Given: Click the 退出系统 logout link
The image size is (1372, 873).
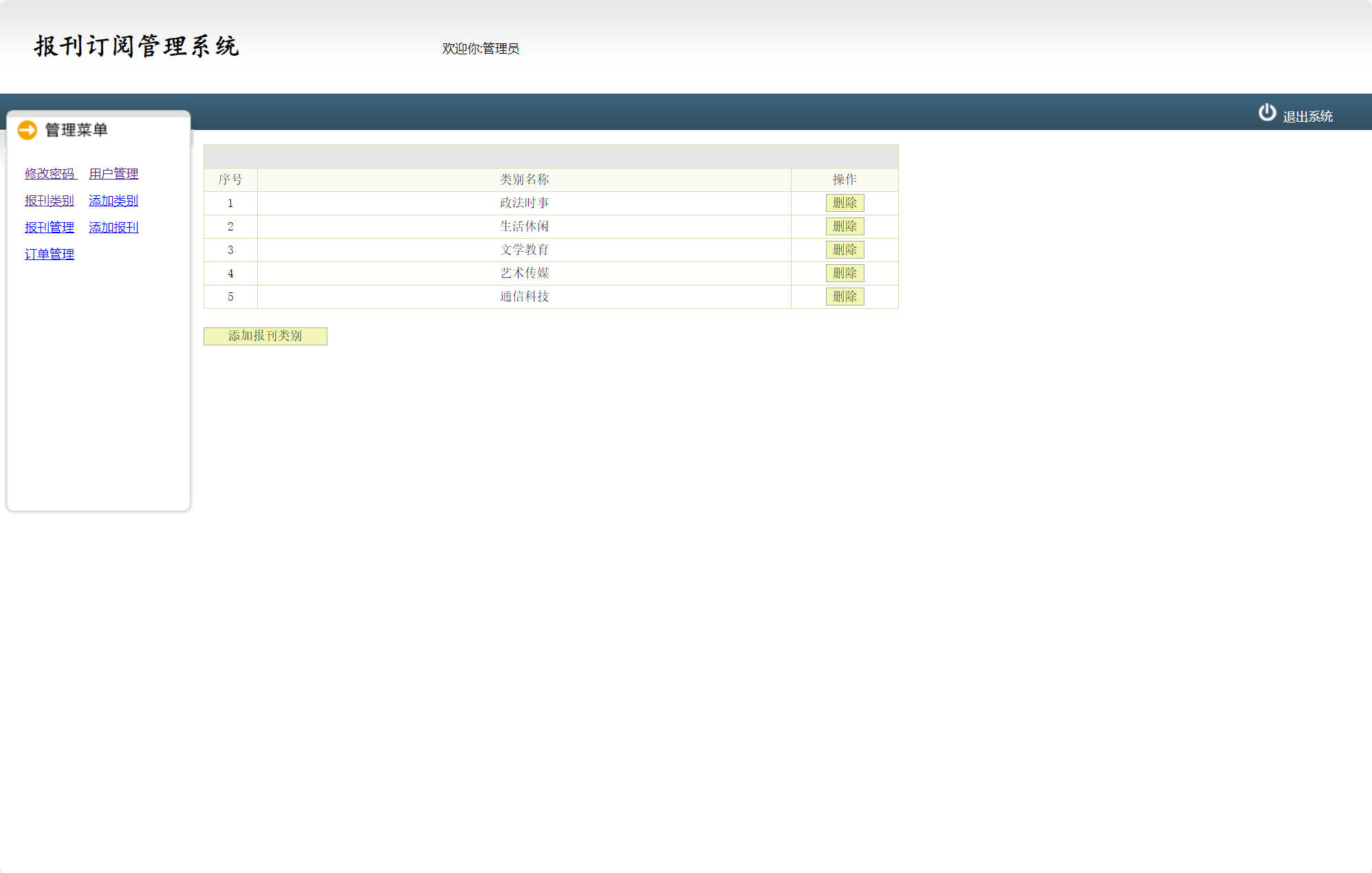Looking at the screenshot, I should [x=1307, y=117].
